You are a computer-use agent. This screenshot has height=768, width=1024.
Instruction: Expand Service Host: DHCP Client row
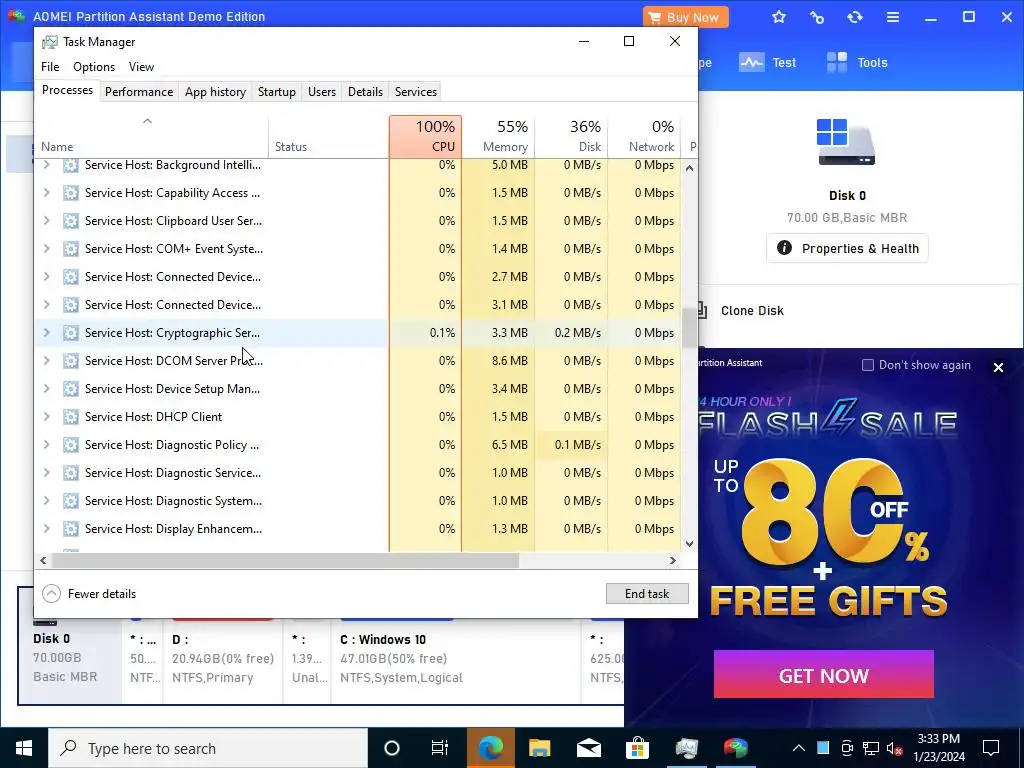coord(46,417)
